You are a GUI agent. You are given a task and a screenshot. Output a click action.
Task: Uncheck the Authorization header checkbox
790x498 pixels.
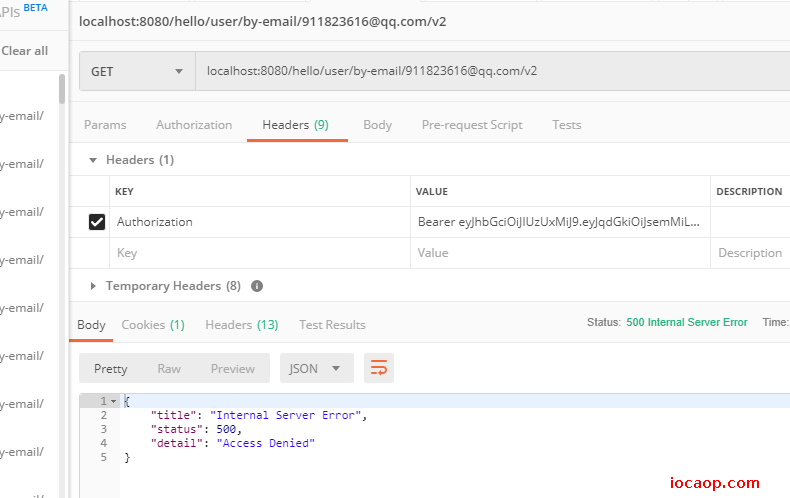tap(97, 222)
